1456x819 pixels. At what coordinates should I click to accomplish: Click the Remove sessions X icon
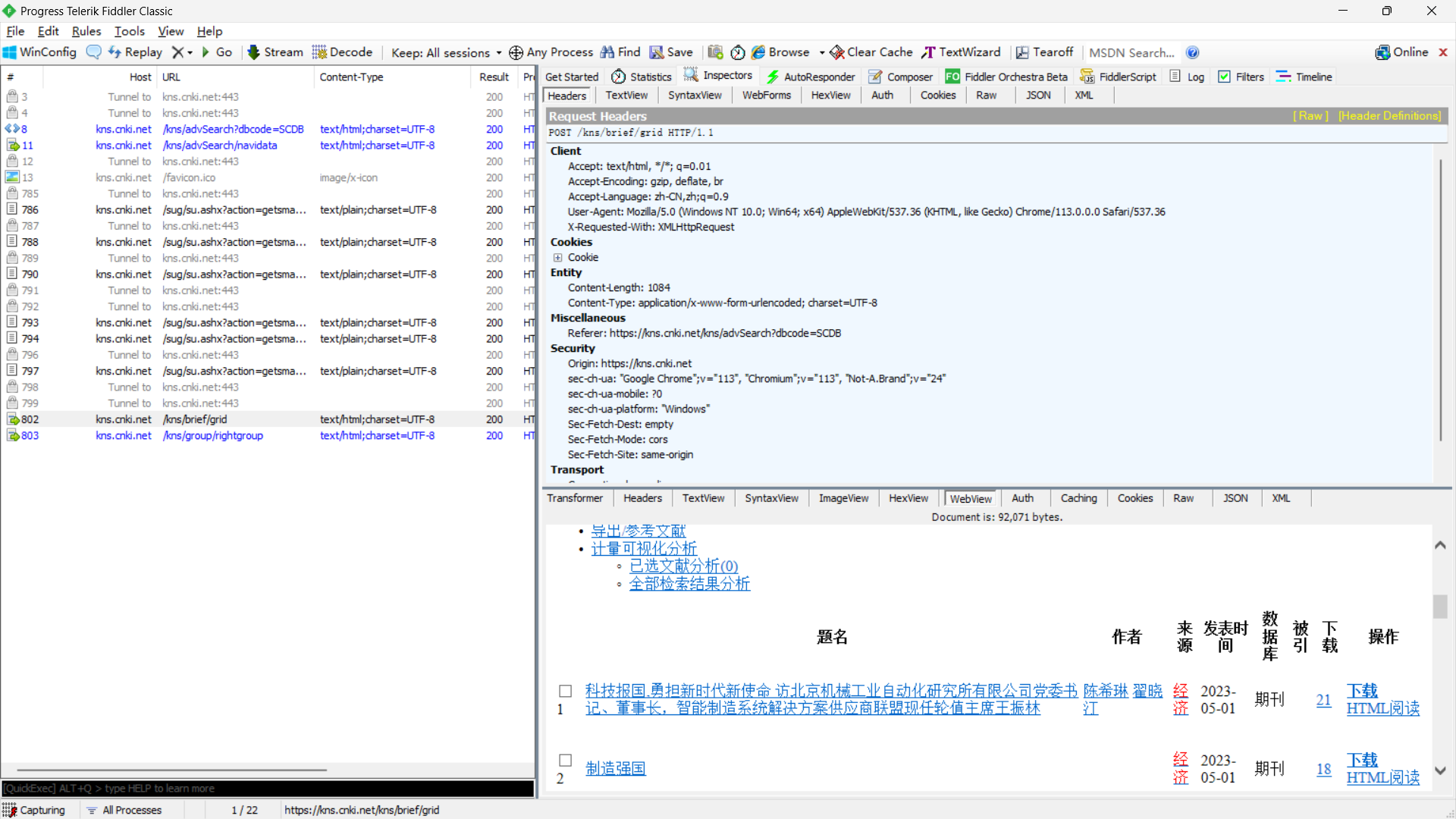tap(177, 52)
